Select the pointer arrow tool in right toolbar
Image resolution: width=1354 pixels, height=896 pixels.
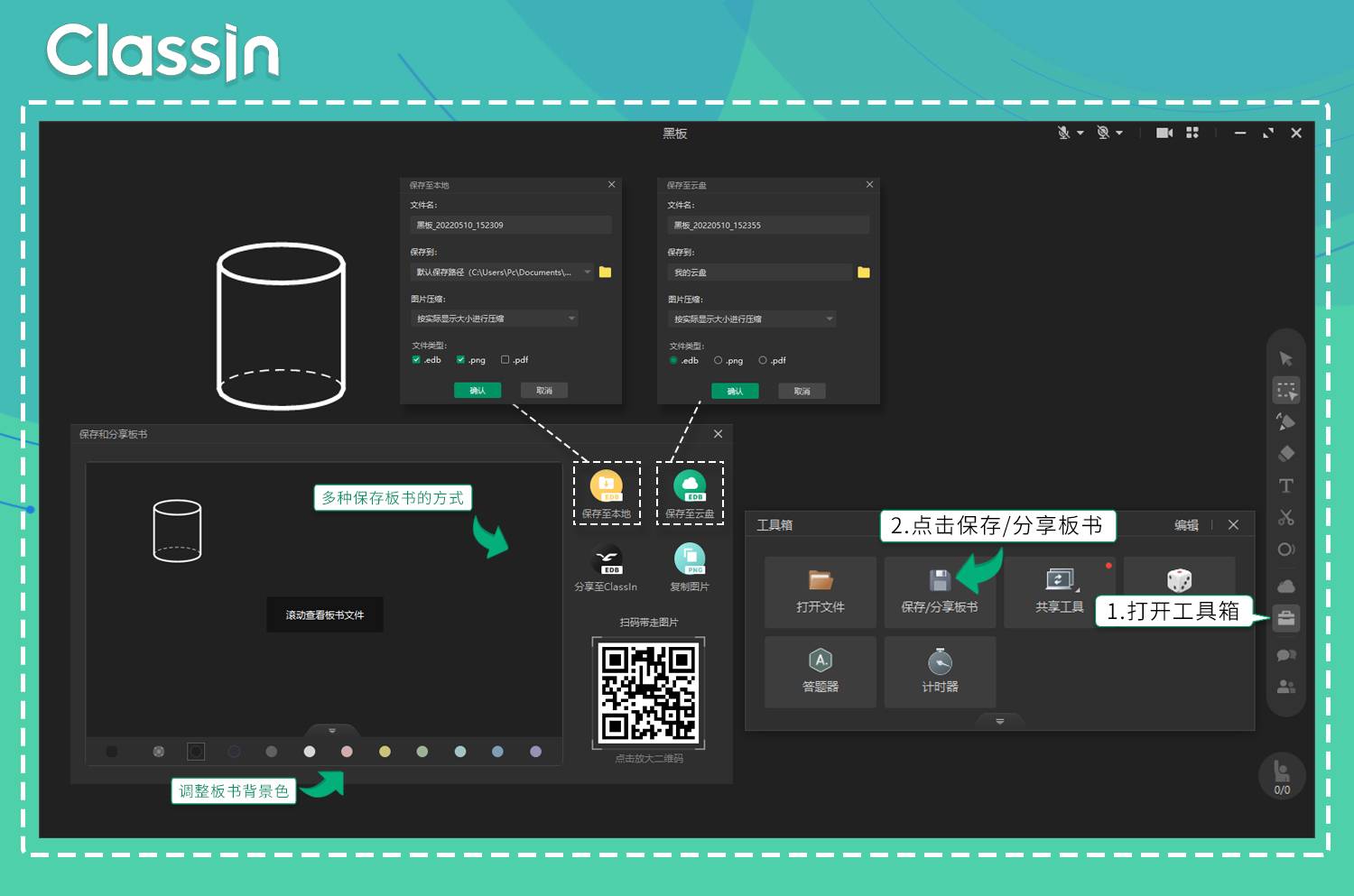(1286, 359)
